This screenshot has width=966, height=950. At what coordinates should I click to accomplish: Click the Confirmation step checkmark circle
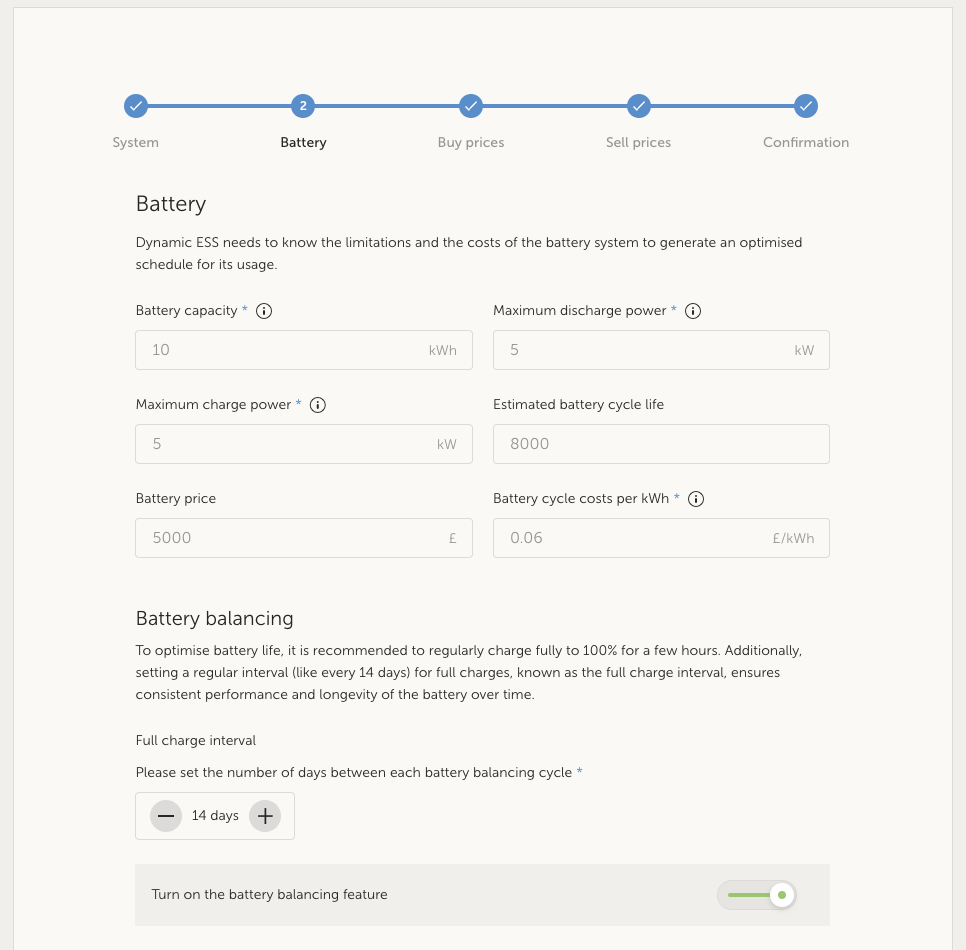tap(806, 106)
